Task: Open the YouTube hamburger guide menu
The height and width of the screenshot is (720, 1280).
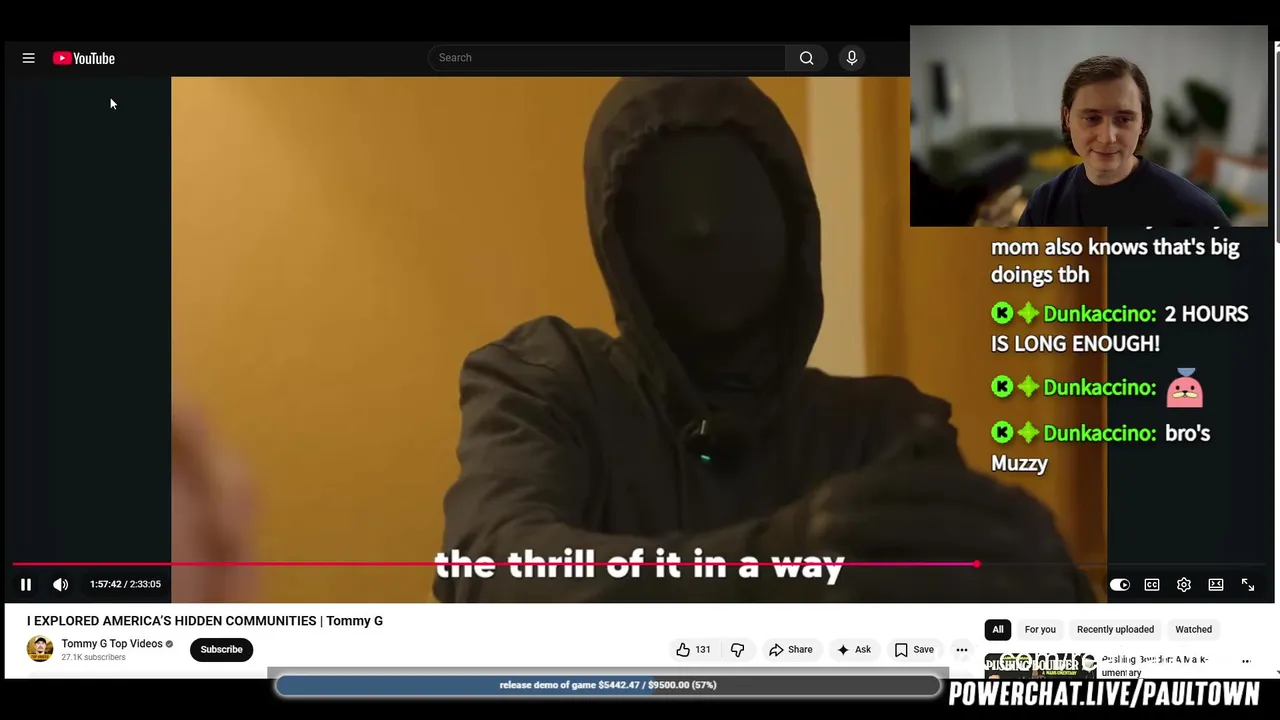Action: [x=28, y=58]
